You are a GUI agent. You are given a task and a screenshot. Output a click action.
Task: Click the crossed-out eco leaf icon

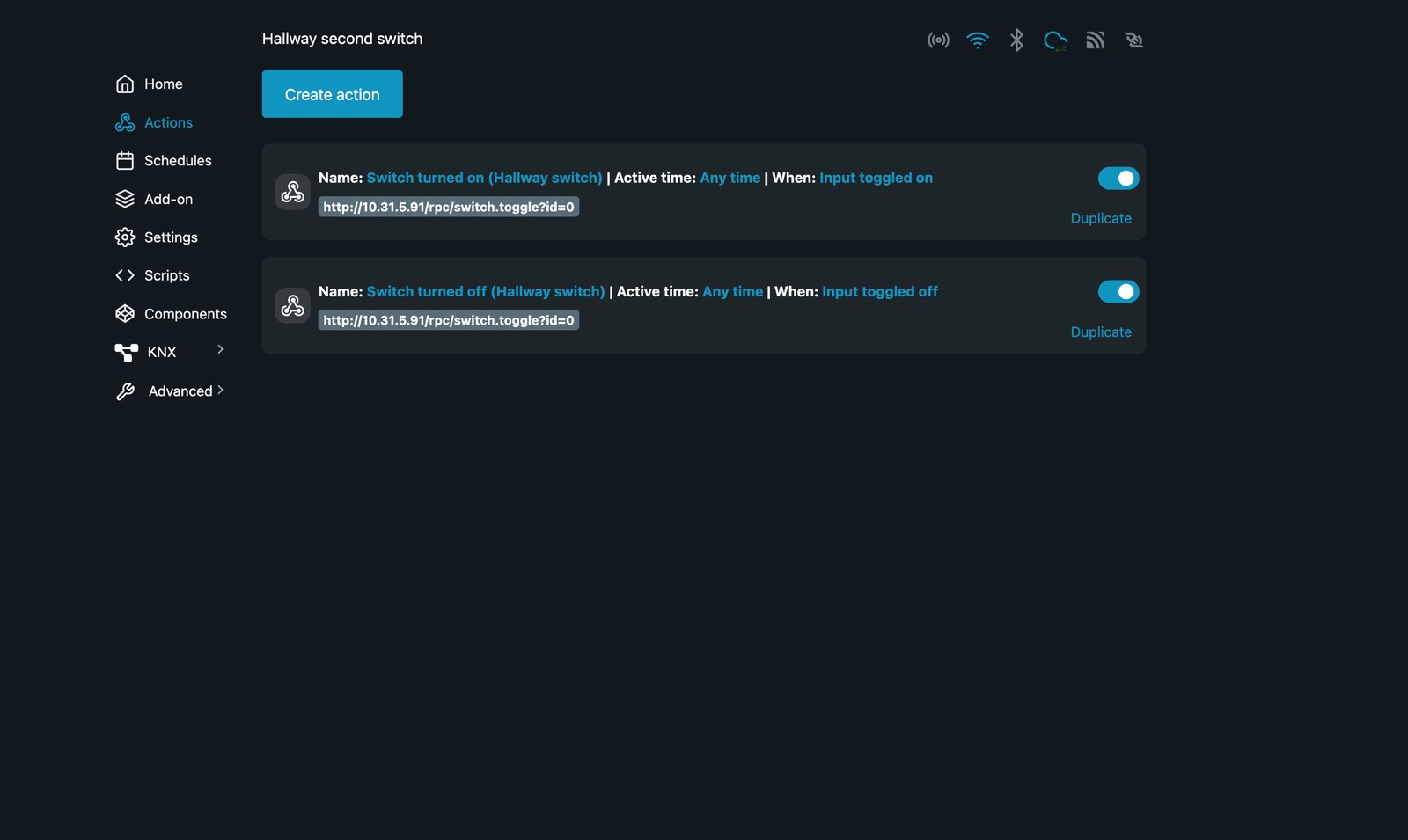1133,40
